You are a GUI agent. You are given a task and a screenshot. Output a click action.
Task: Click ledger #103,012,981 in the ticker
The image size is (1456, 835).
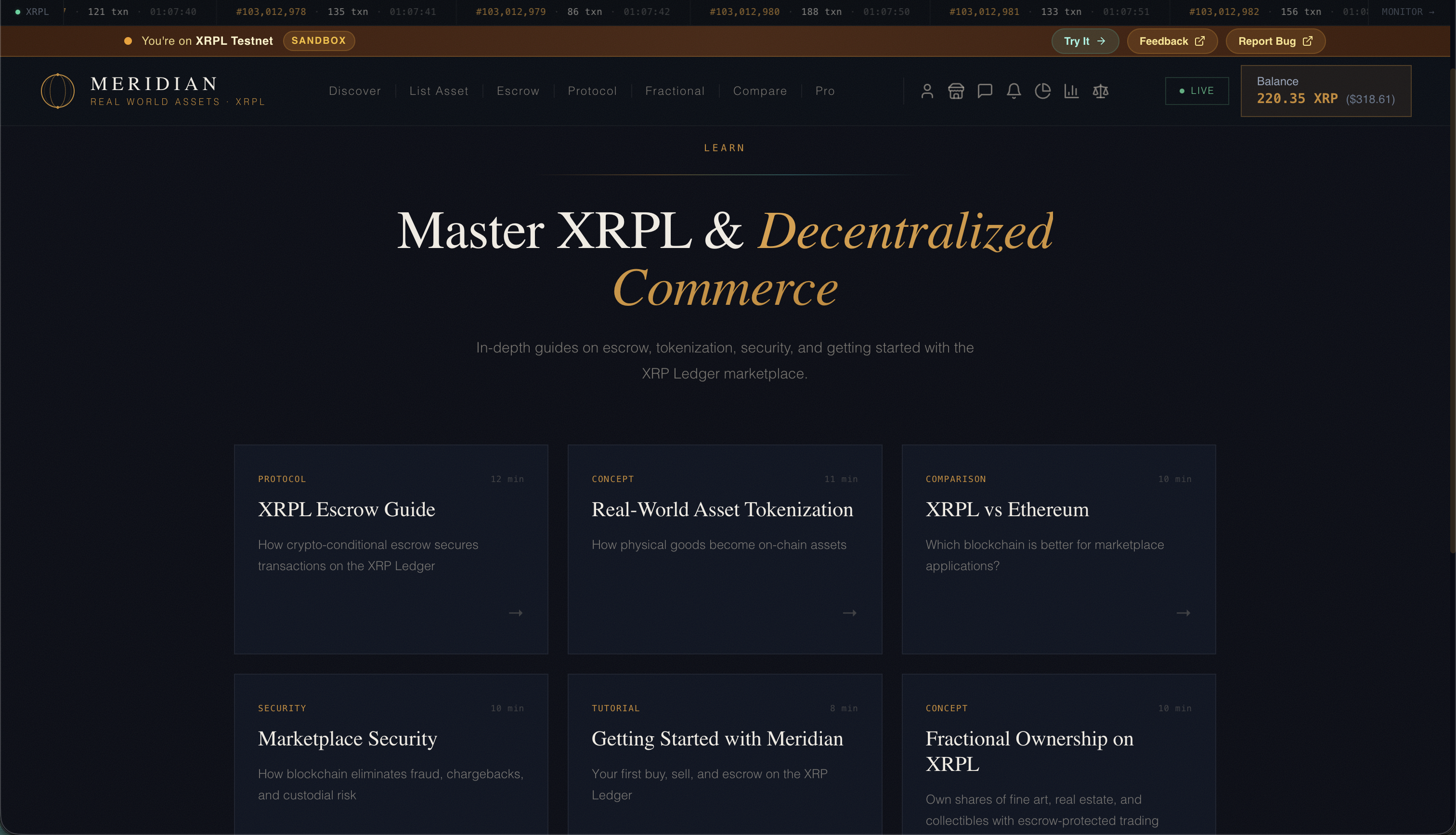pos(984,12)
